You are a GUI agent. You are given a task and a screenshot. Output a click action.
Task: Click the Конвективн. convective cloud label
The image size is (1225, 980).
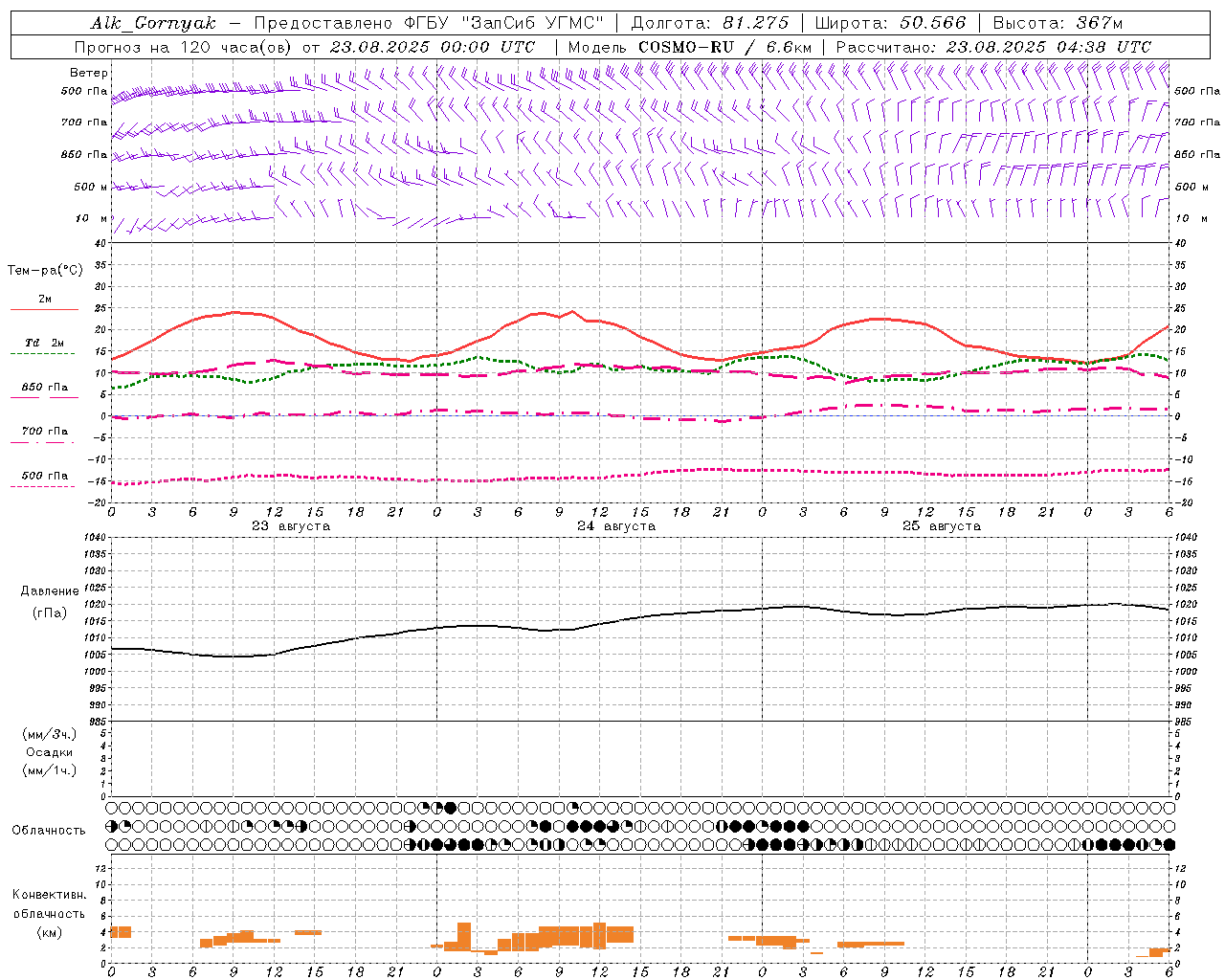tap(50, 895)
